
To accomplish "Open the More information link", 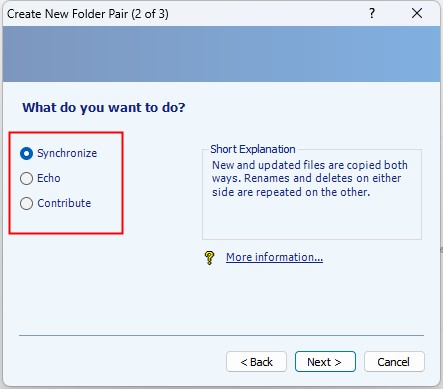I will tap(274, 257).
